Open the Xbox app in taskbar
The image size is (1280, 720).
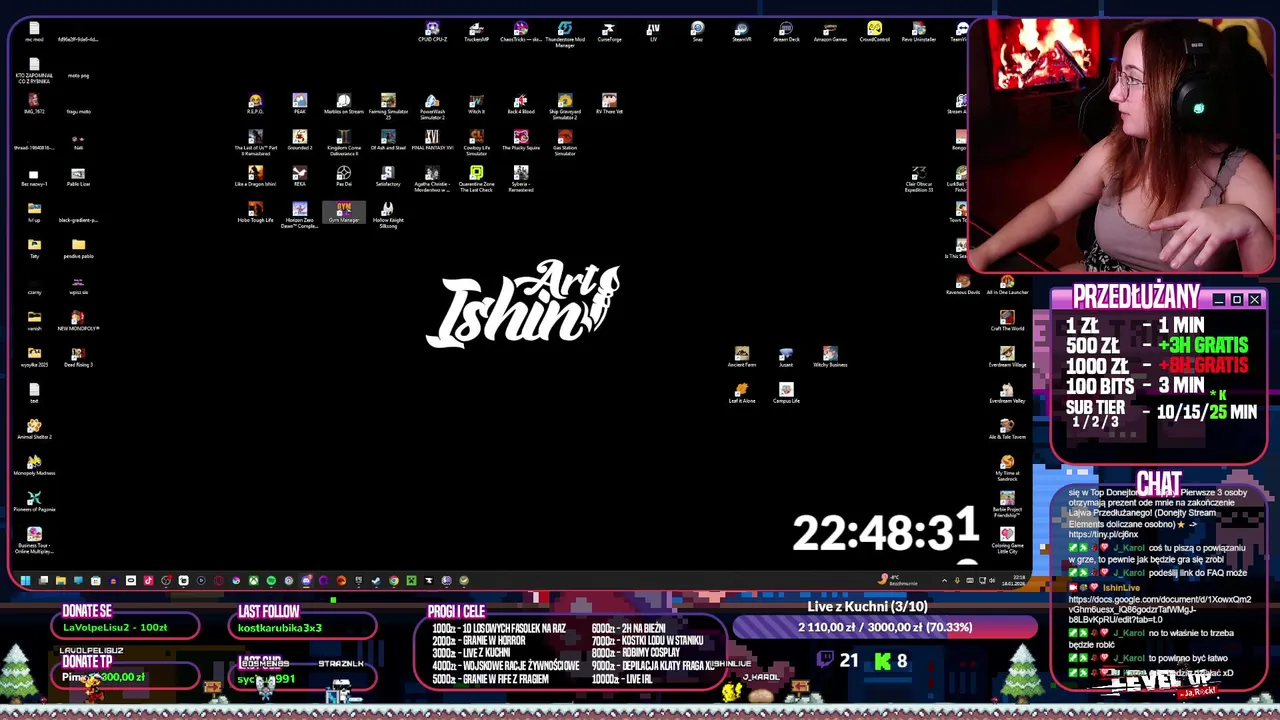[253, 580]
